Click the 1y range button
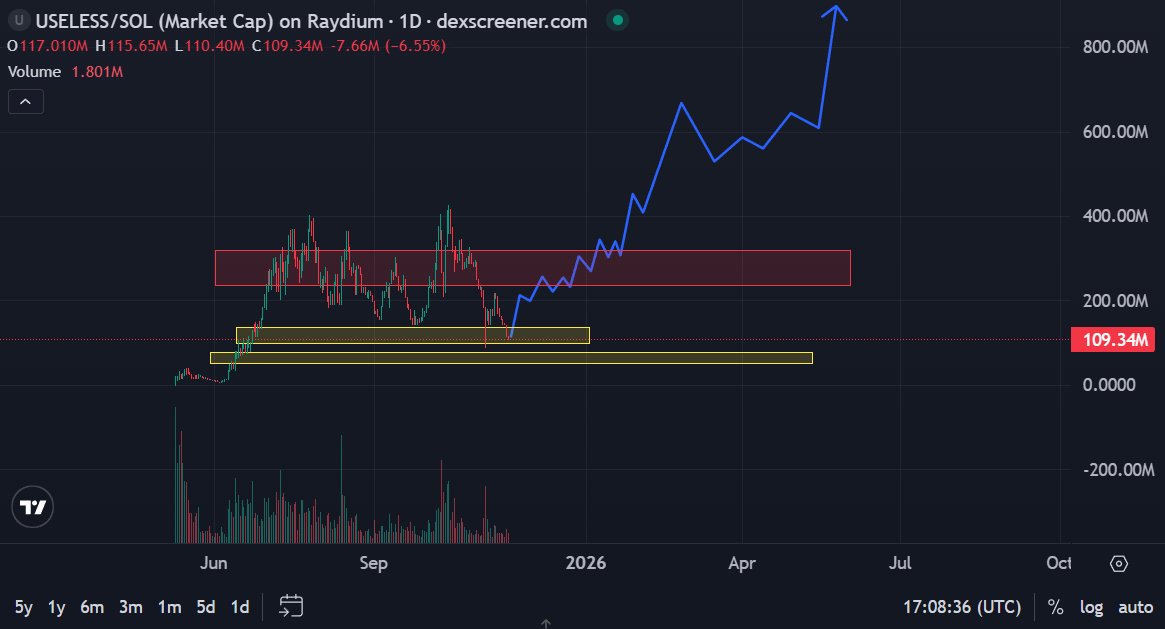 (x=56, y=607)
